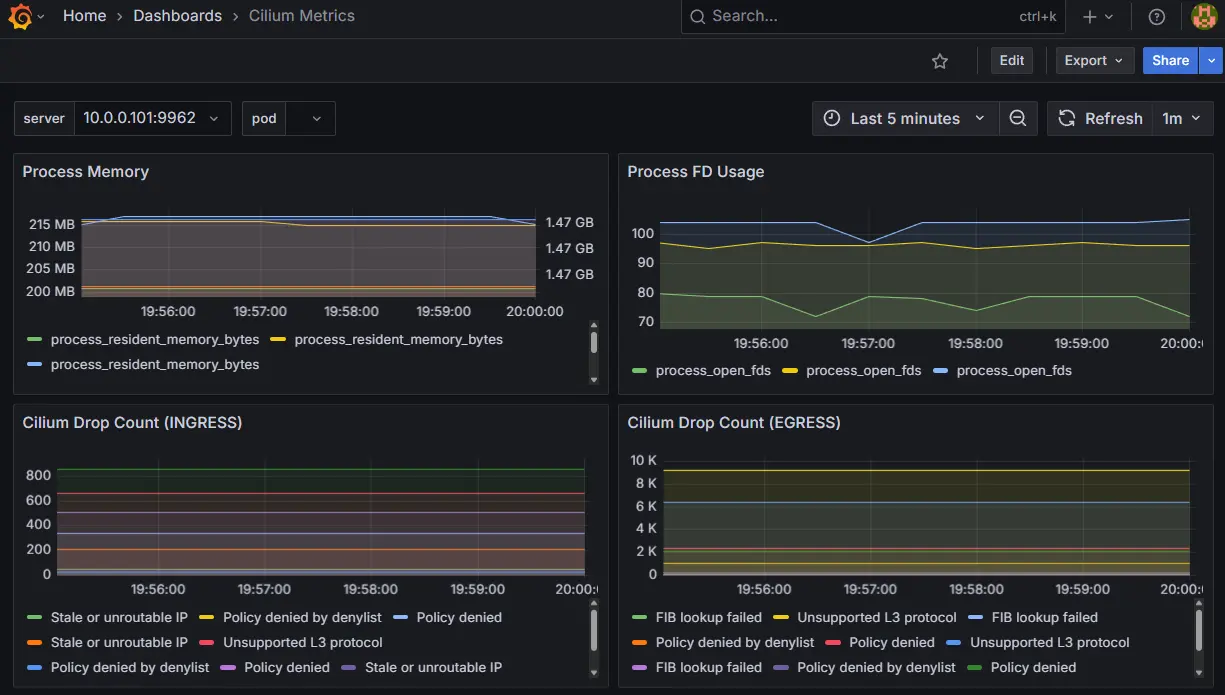The image size is (1225, 695).
Task: Toggle egress Policy denied red legend series
Action: 892,643
